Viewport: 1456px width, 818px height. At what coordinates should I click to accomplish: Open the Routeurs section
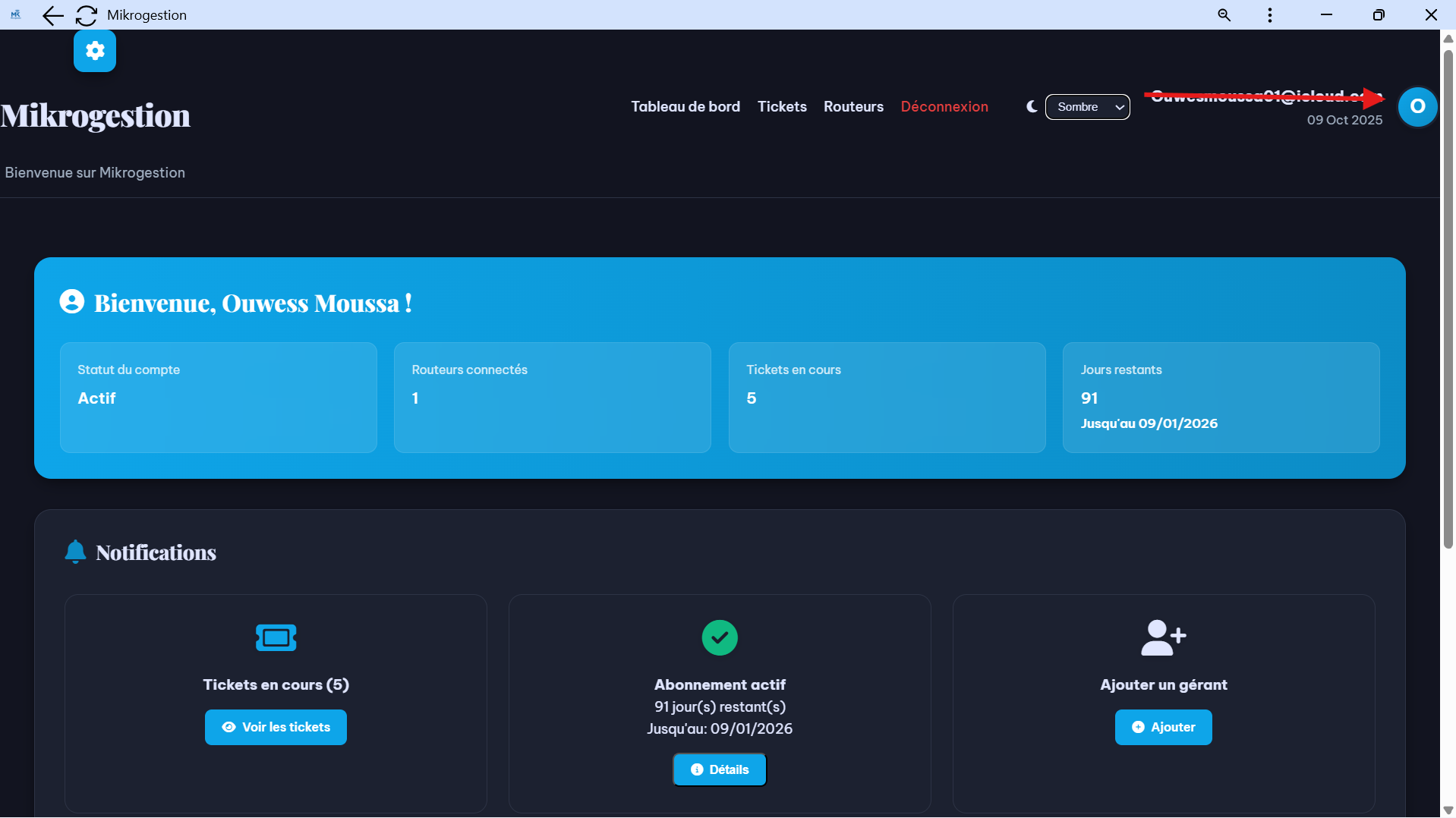[x=853, y=106]
